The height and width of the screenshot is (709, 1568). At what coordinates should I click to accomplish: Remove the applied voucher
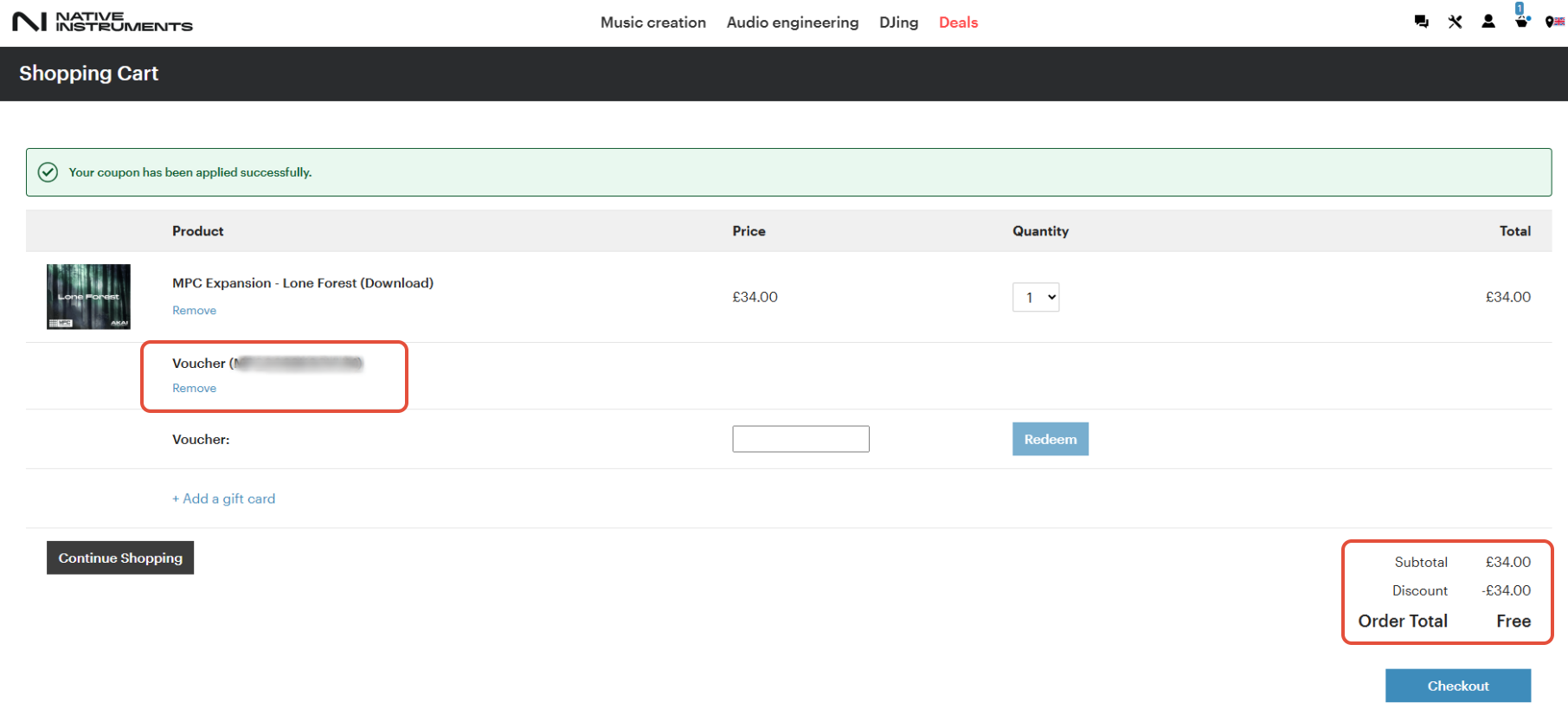tap(194, 388)
